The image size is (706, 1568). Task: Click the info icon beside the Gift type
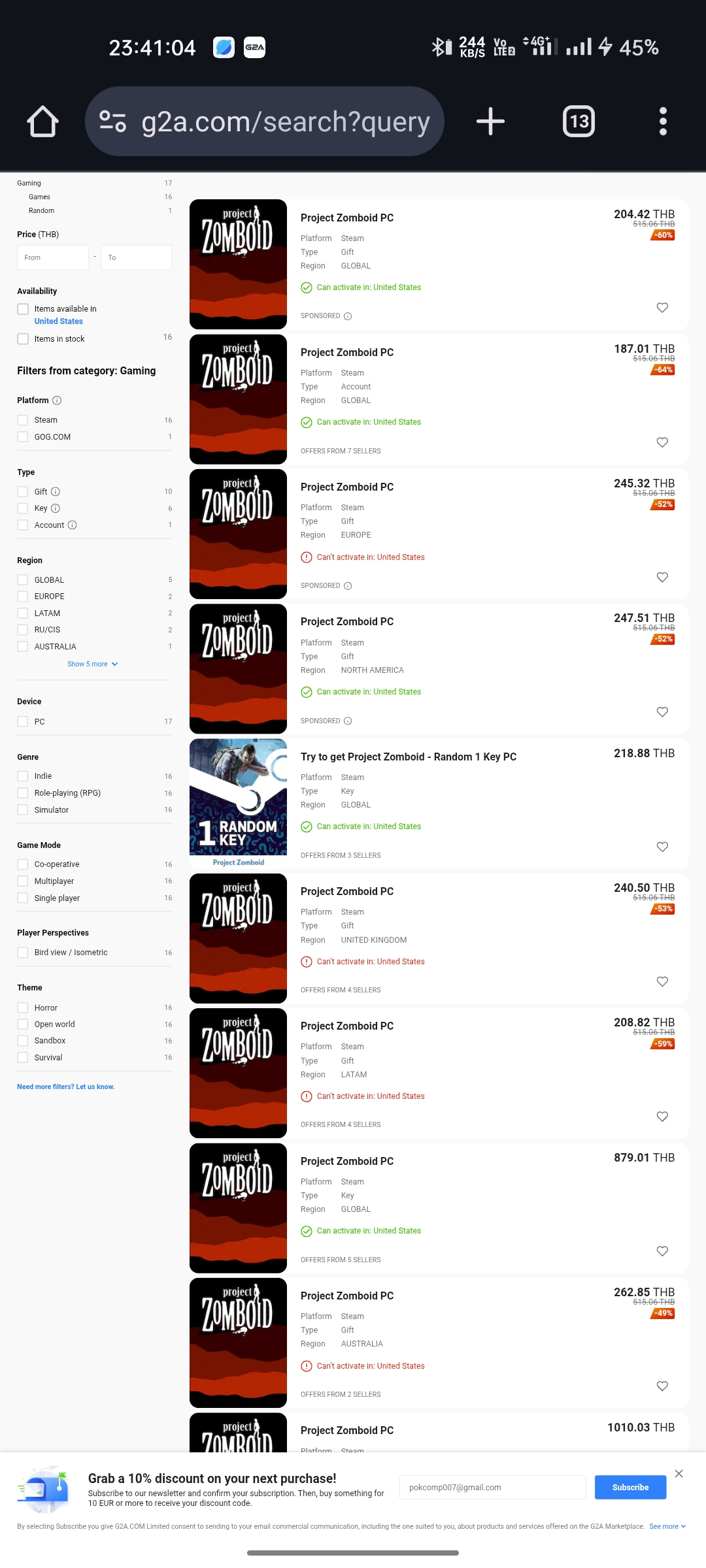pos(56,492)
